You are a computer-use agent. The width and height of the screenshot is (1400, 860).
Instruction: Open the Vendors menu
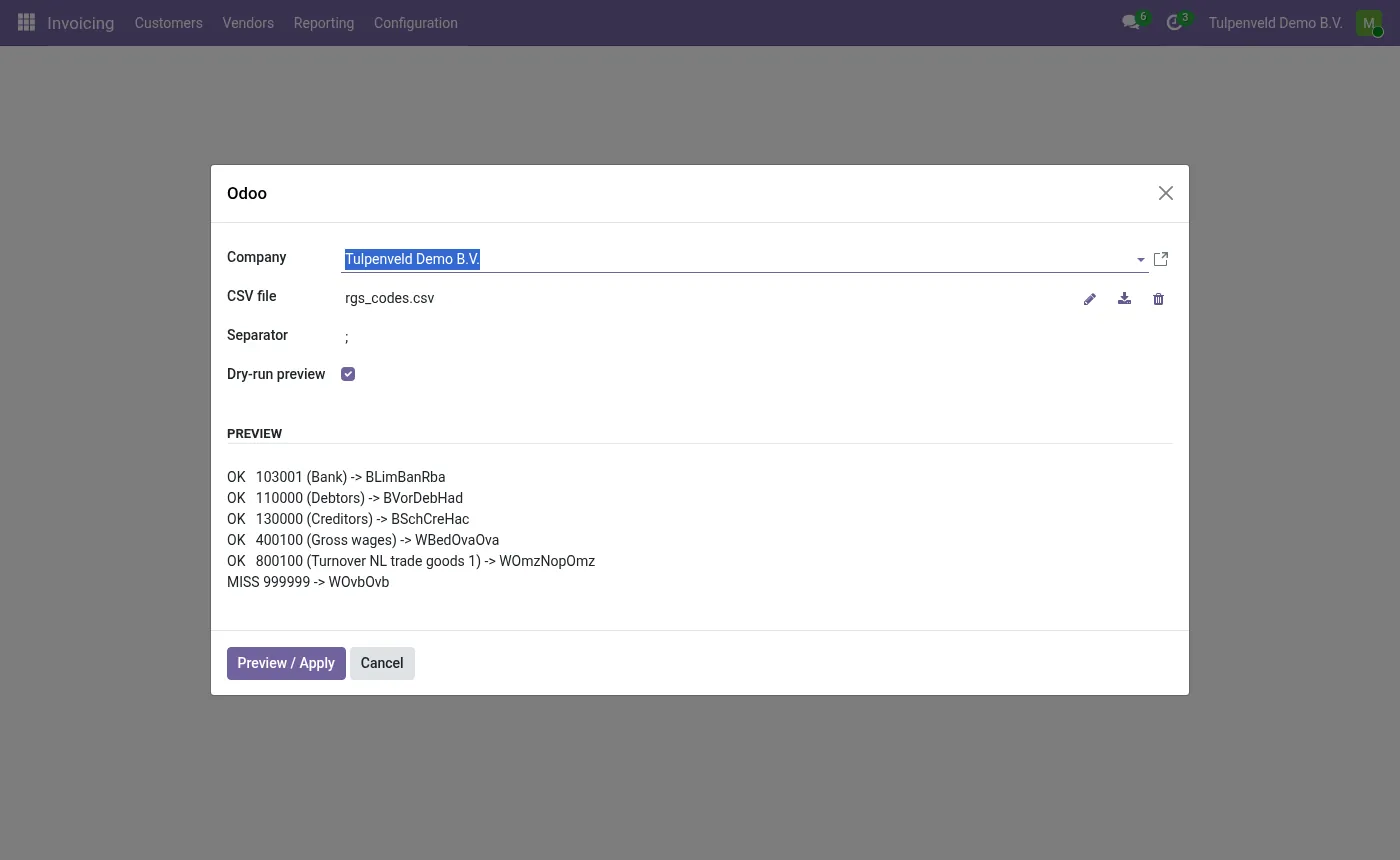point(248,22)
